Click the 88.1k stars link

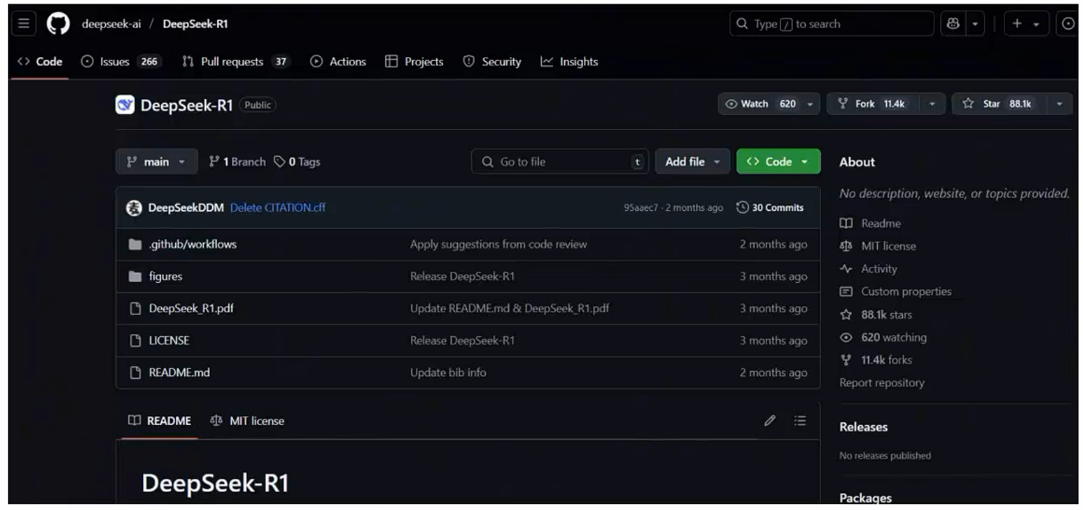click(x=886, y=314)
